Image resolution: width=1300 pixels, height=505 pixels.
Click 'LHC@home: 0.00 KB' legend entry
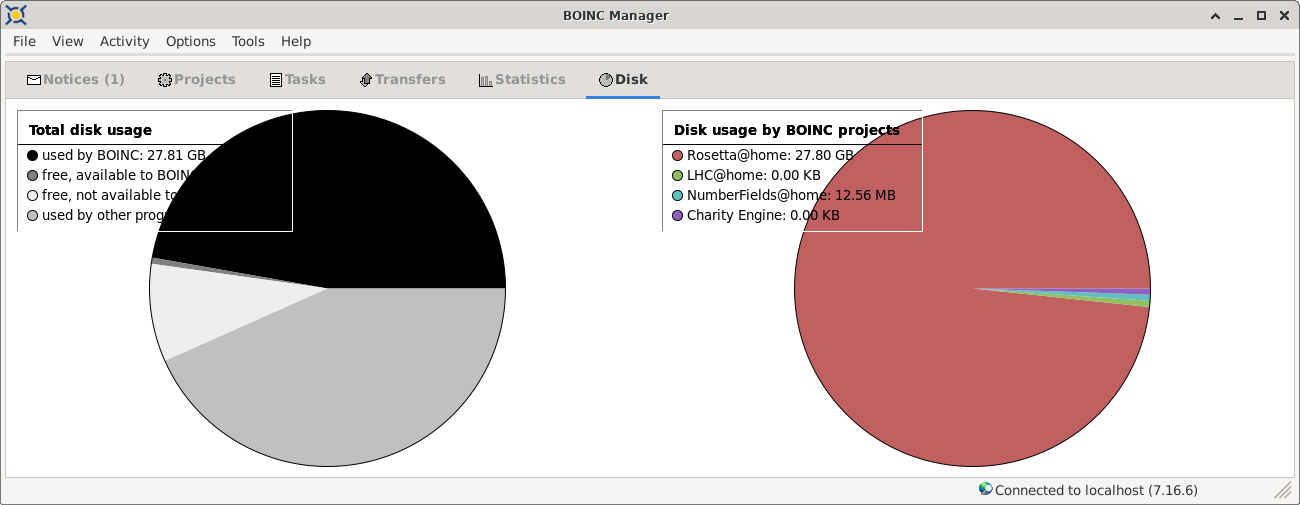tap(754, 175)
